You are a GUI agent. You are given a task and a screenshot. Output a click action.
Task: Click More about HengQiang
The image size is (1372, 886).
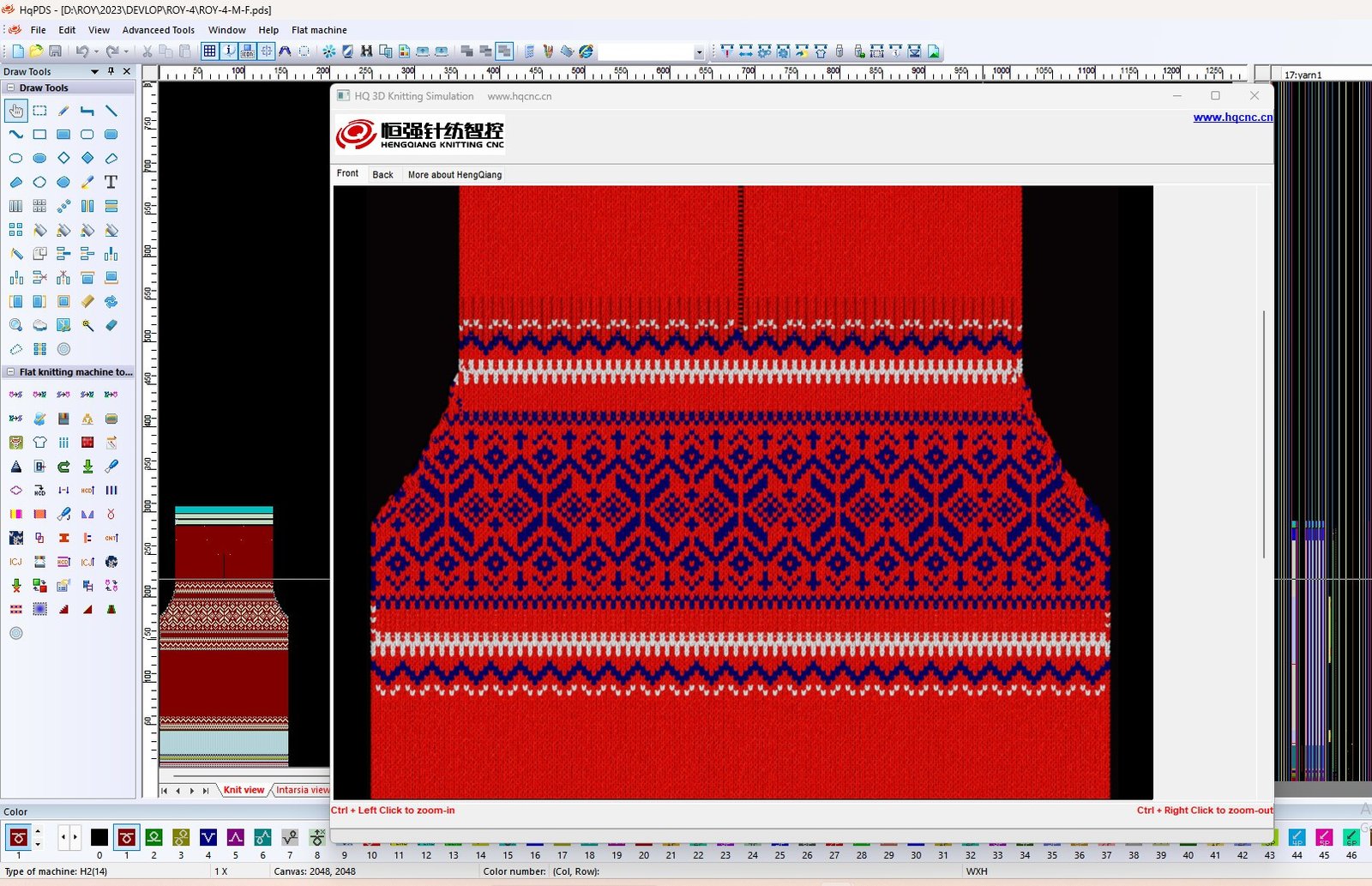point(454,174)
